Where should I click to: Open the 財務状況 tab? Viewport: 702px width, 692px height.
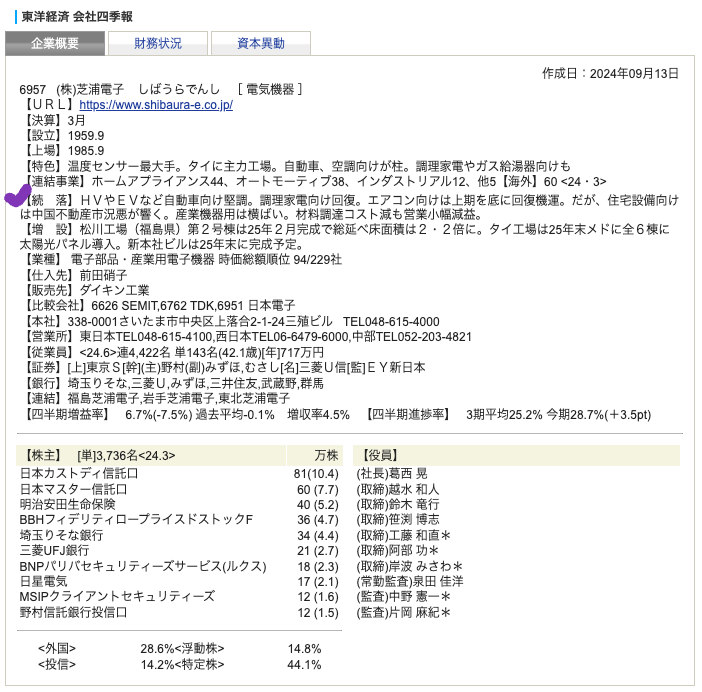coord(158,43)
